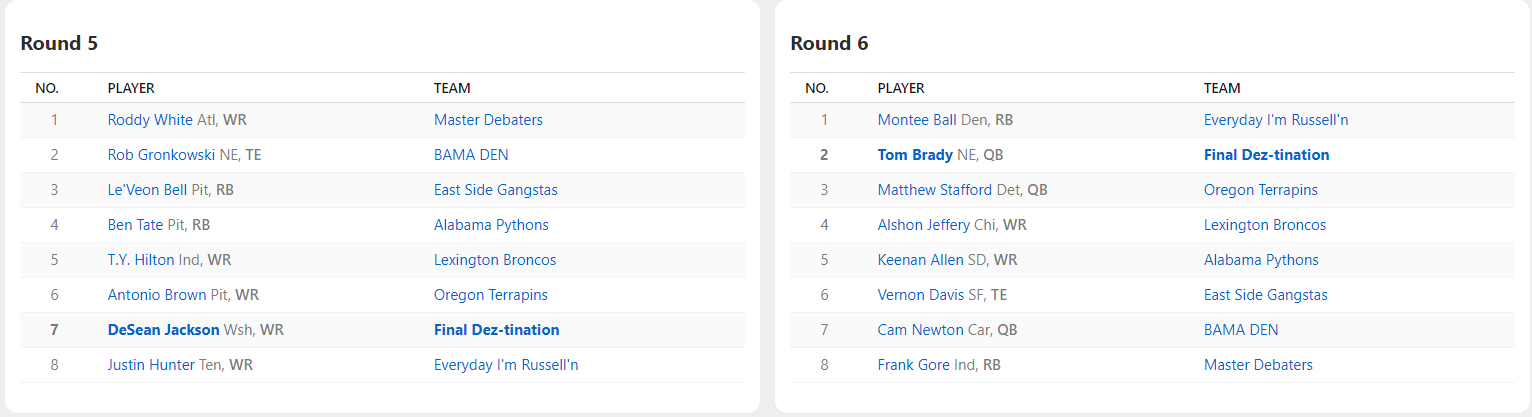Open Everyday I'm Russell'n team in Round 6
Viewport: 1532px width, 417px height.
click(1276, 120)
